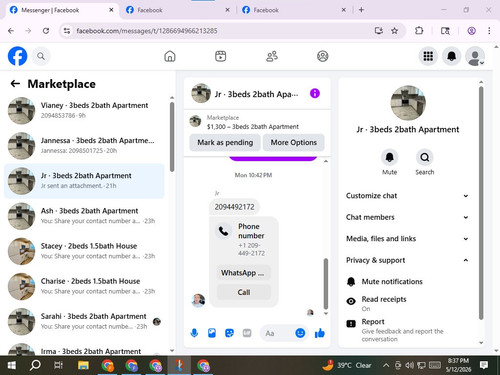
Task: Open emoji picker in message box
Action: pos(300,333)
